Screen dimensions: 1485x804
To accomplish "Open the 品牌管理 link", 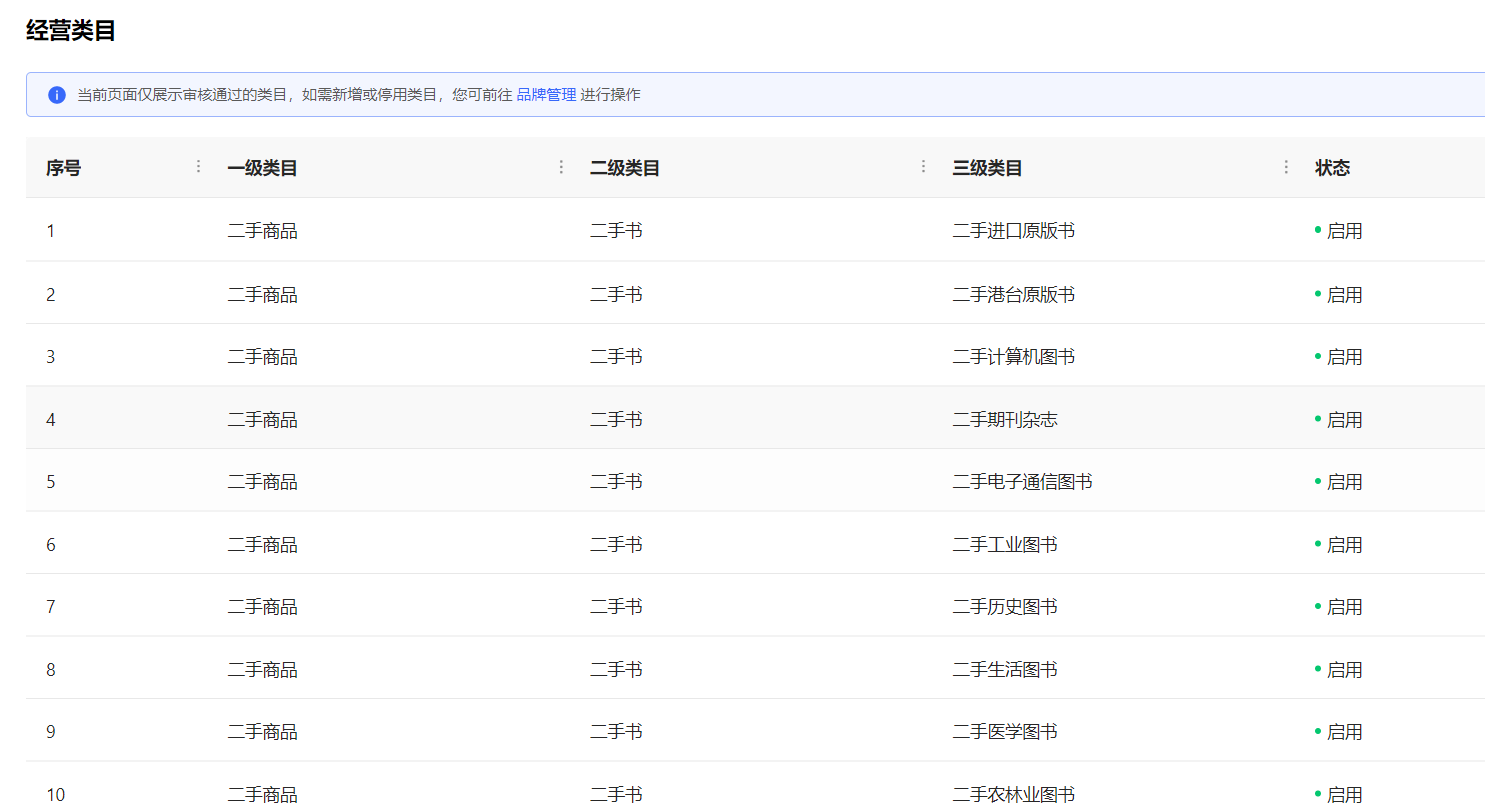I will 546,95.
